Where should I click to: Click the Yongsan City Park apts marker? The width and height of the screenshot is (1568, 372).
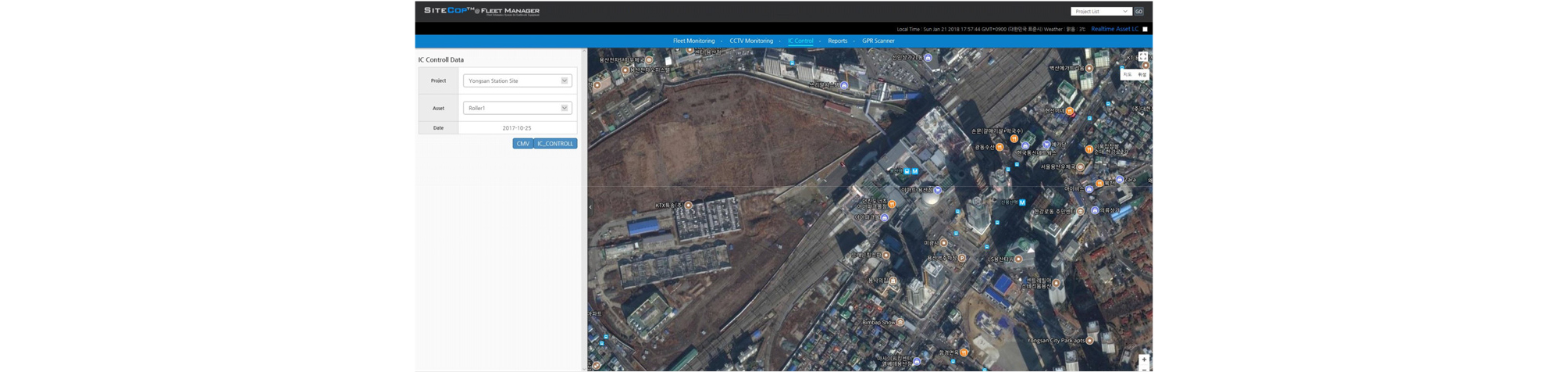pyautogui.click(x=1089, y=340)
